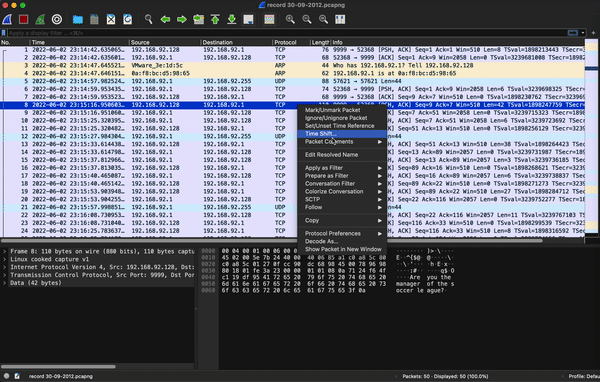
Task: Save this capture file
Action: 94,19
